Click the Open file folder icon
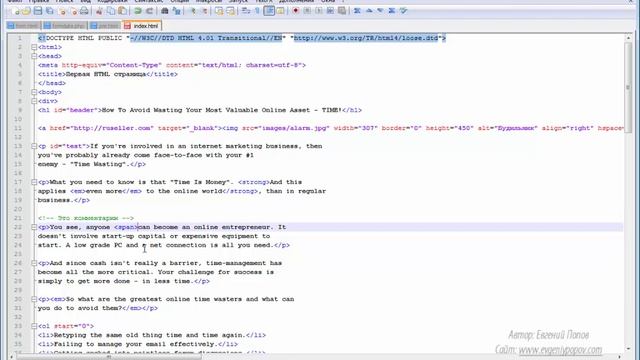The image size is (640, 360). coord(26,11)
